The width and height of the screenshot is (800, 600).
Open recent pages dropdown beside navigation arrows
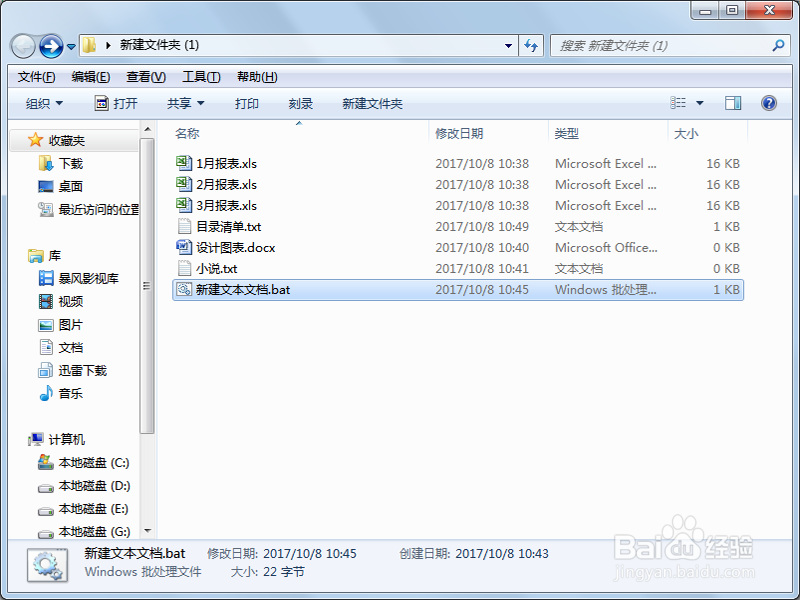(71, 47)
